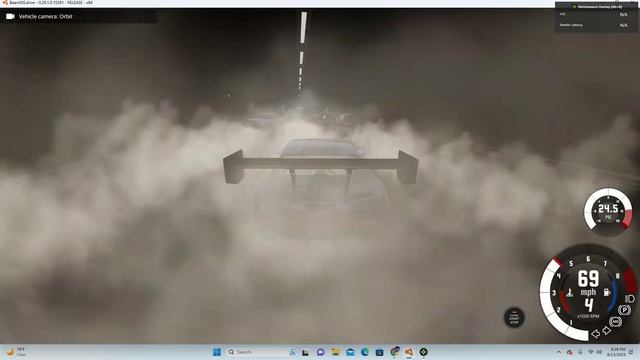
Task: Open Task View on the taskbar
Action: coord(305,352)
